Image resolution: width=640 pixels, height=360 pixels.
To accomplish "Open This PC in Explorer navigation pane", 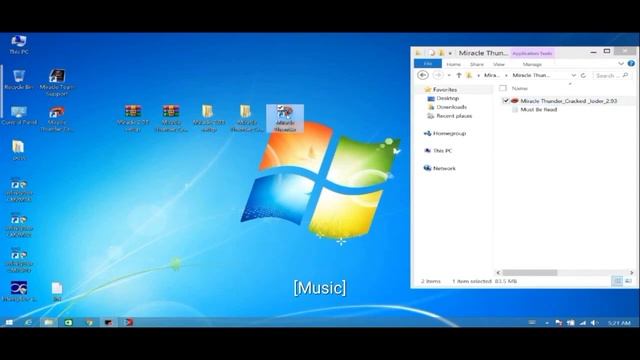I will (442, 151).
